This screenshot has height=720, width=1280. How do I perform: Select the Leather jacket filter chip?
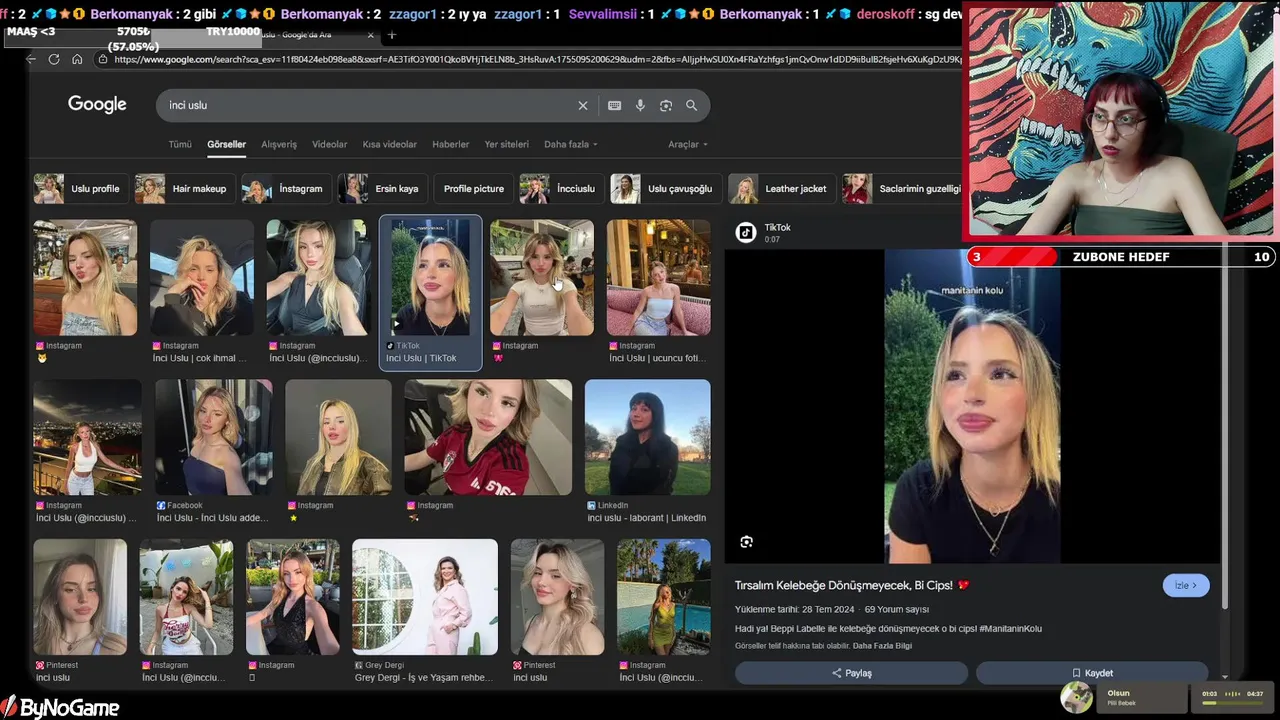780,189
